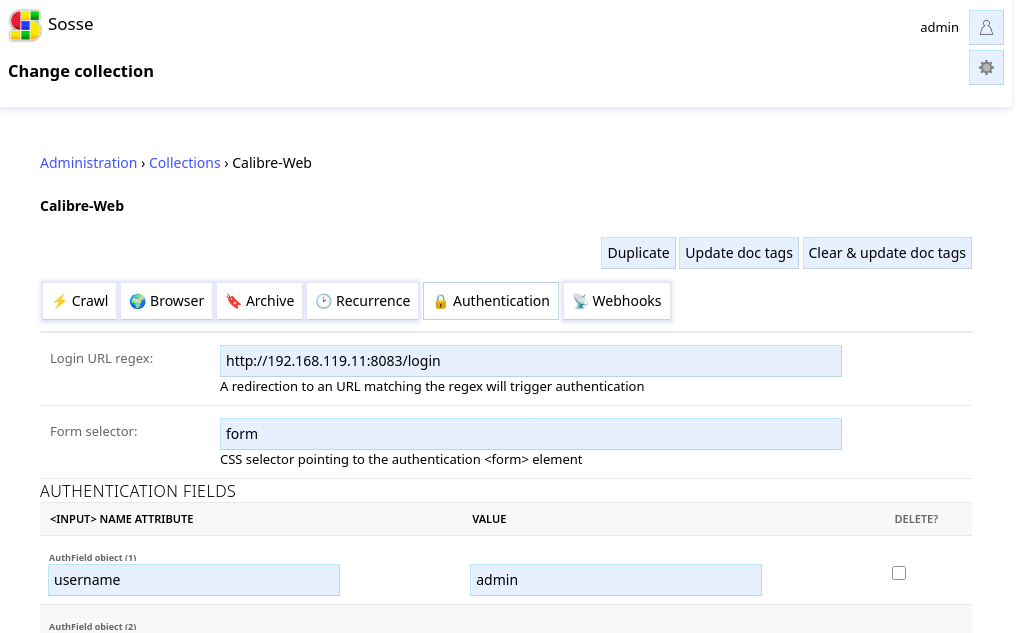1024x633 pixels.
Task: Edit the admin value field
Action: pyautogui.click(x=616, y=580)
